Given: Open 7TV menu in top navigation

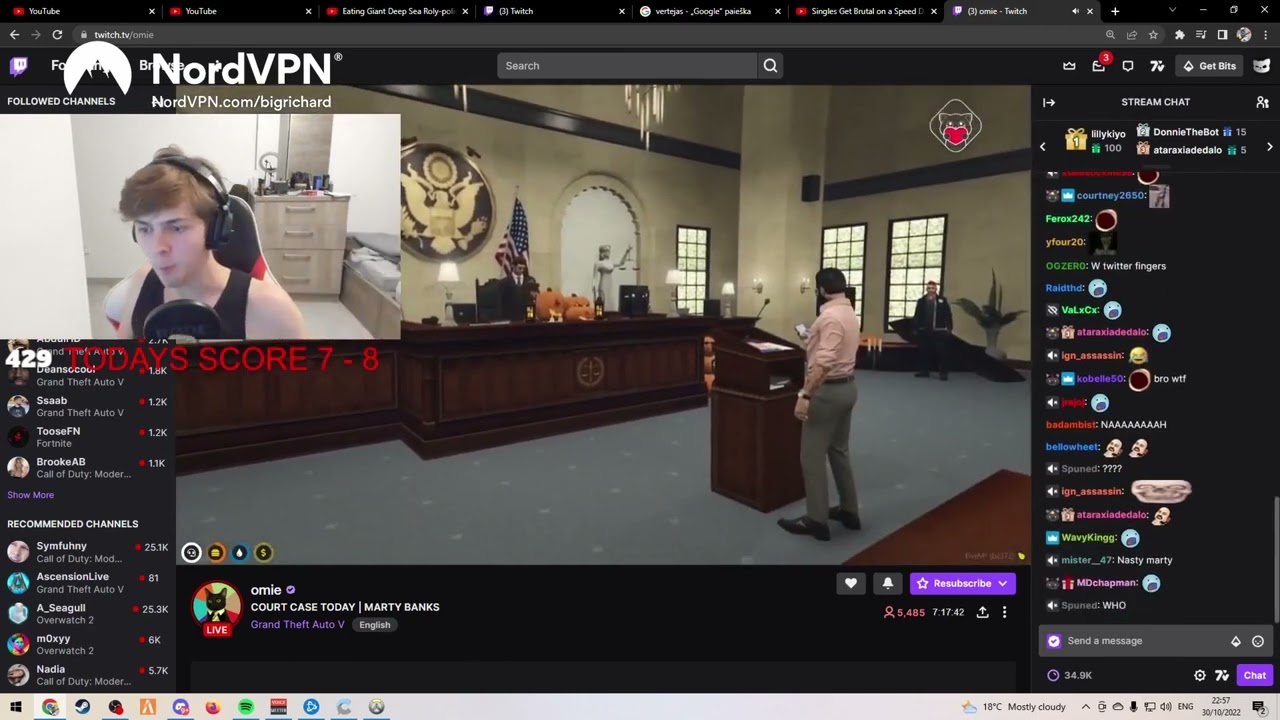Looking at the screenshot, I should click(x=1157, y=66).
